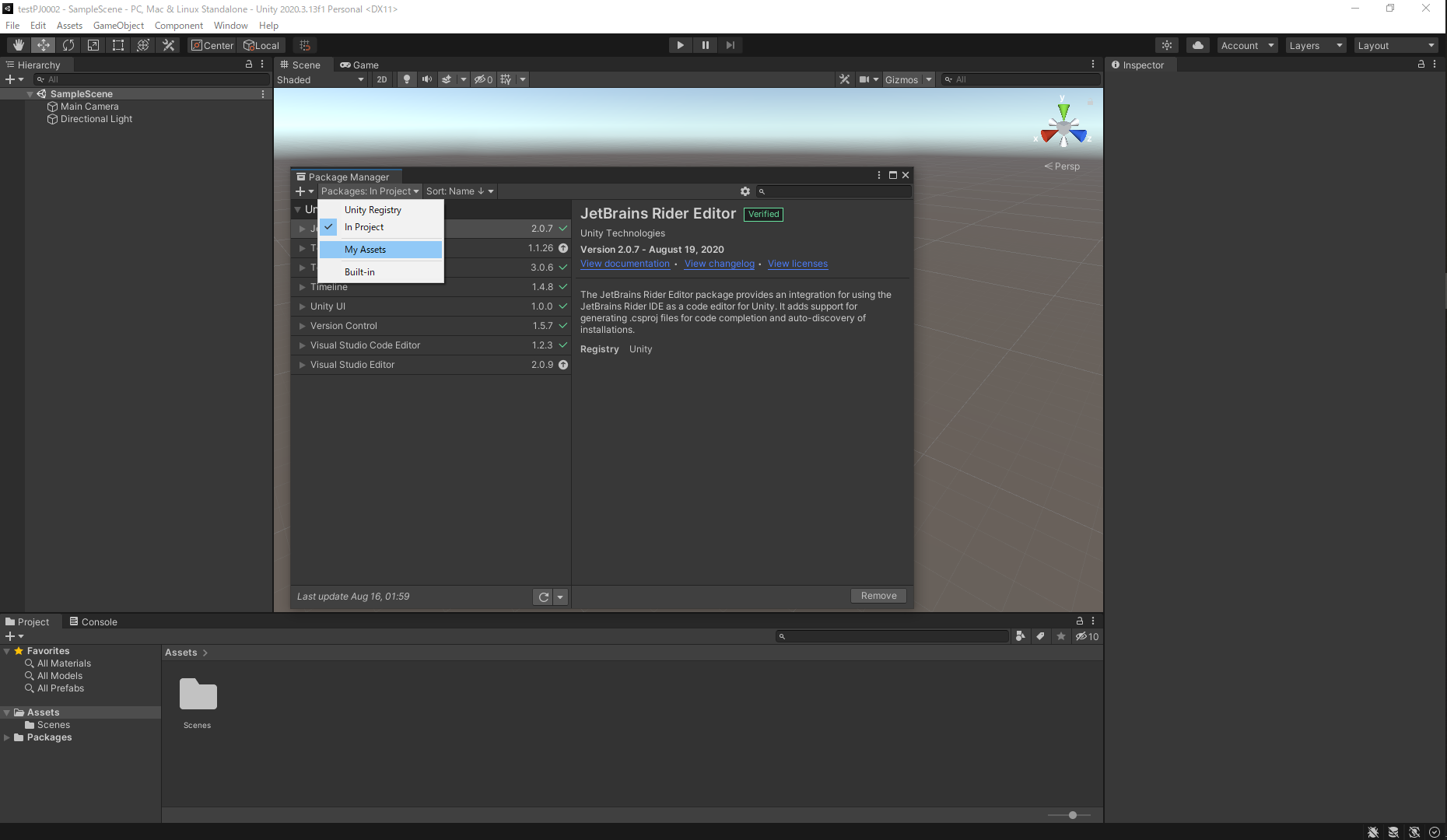Choose My Assets from packages dropdown
Screen dimensions: 1447x840
point(380,250)
